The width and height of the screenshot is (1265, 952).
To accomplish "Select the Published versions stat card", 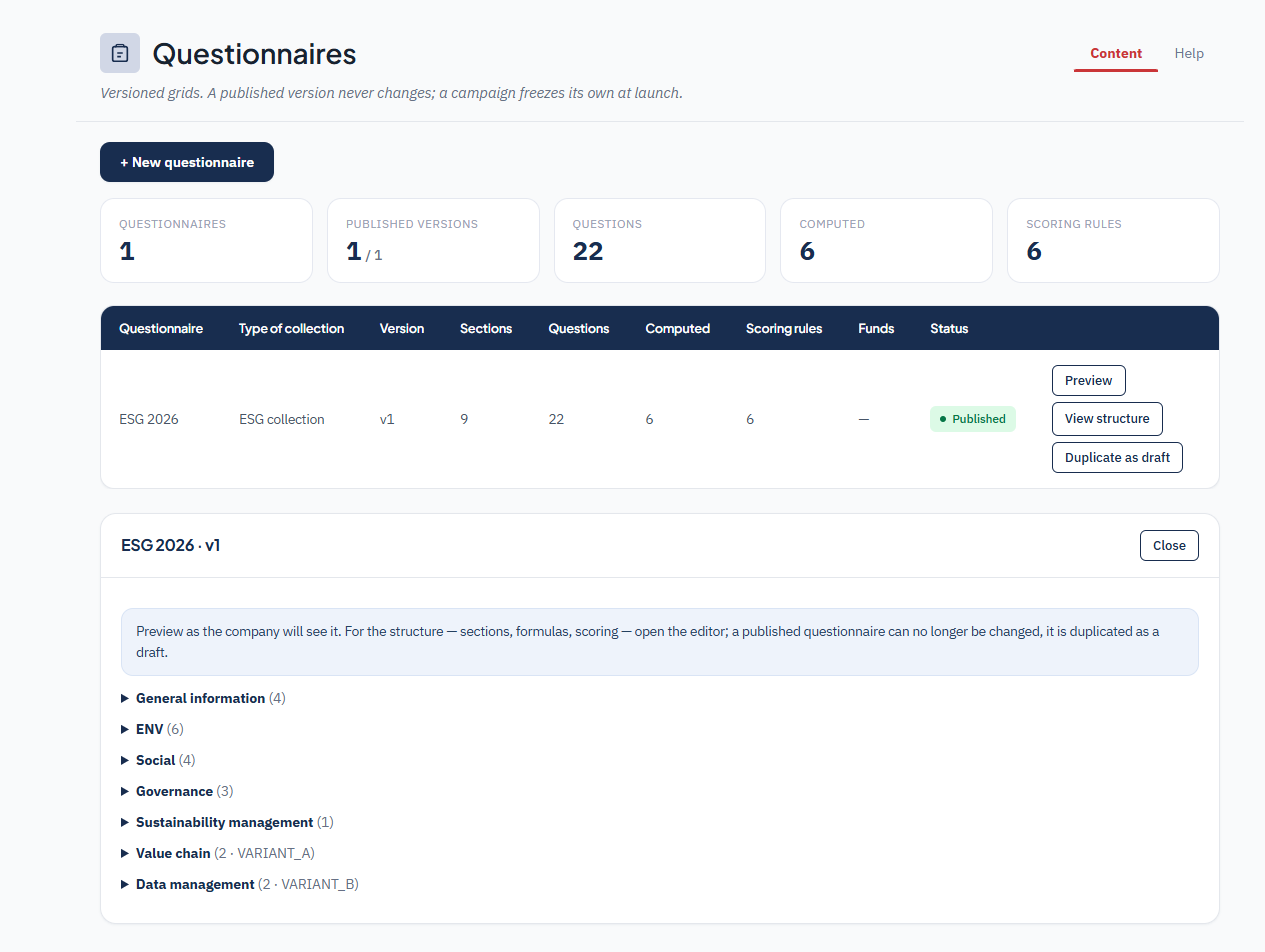I will [433, 240].
